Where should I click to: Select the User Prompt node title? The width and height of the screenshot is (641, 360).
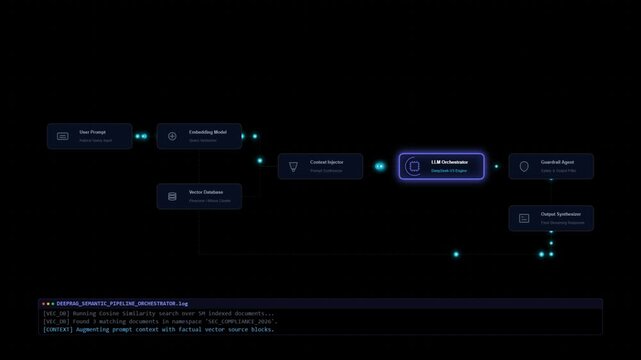(92, 132)
